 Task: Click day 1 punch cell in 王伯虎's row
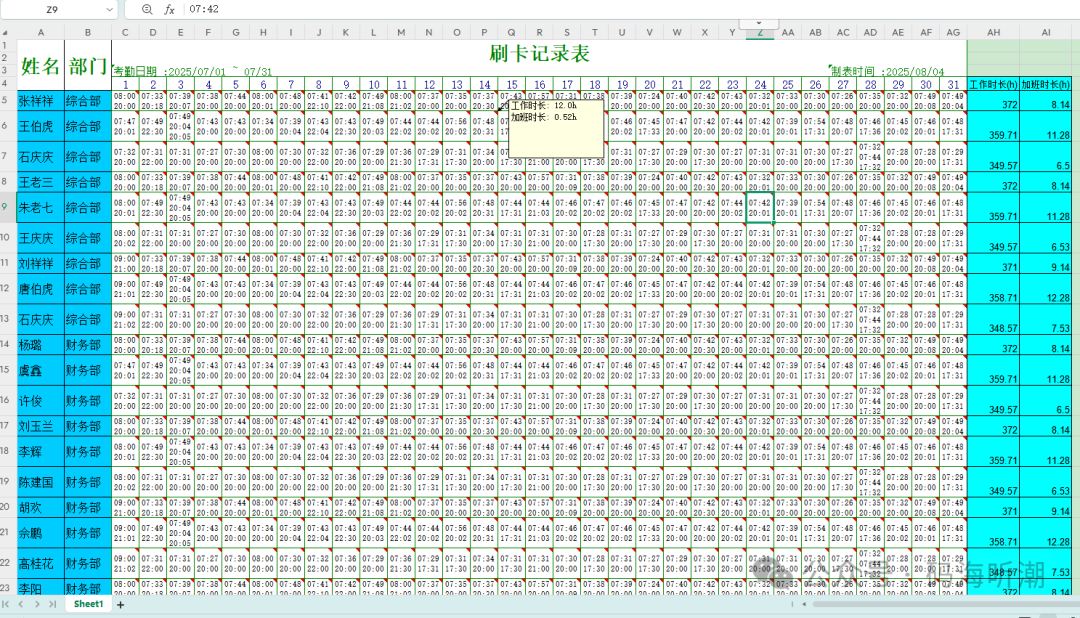click(x=125, y=126)
